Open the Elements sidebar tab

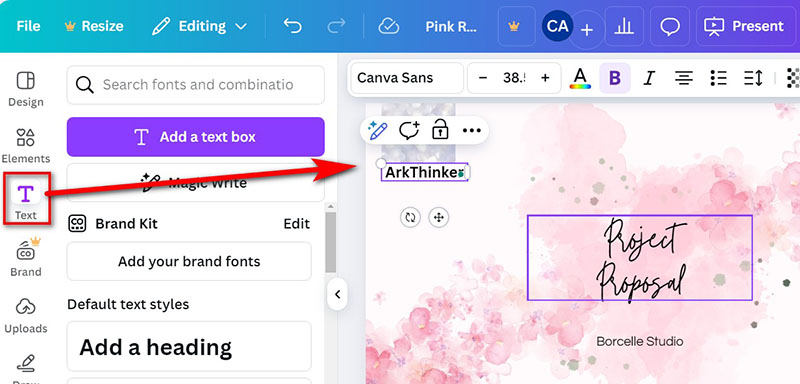click(x=26, y=145)
